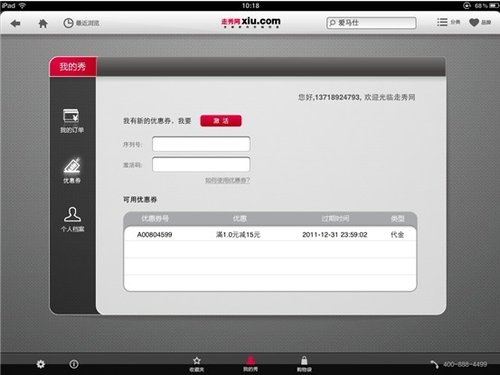The height and width of the screenshot is (375, 500).
Task: Open the 如何使用优惠券 help link
Action: click(227, 180)
